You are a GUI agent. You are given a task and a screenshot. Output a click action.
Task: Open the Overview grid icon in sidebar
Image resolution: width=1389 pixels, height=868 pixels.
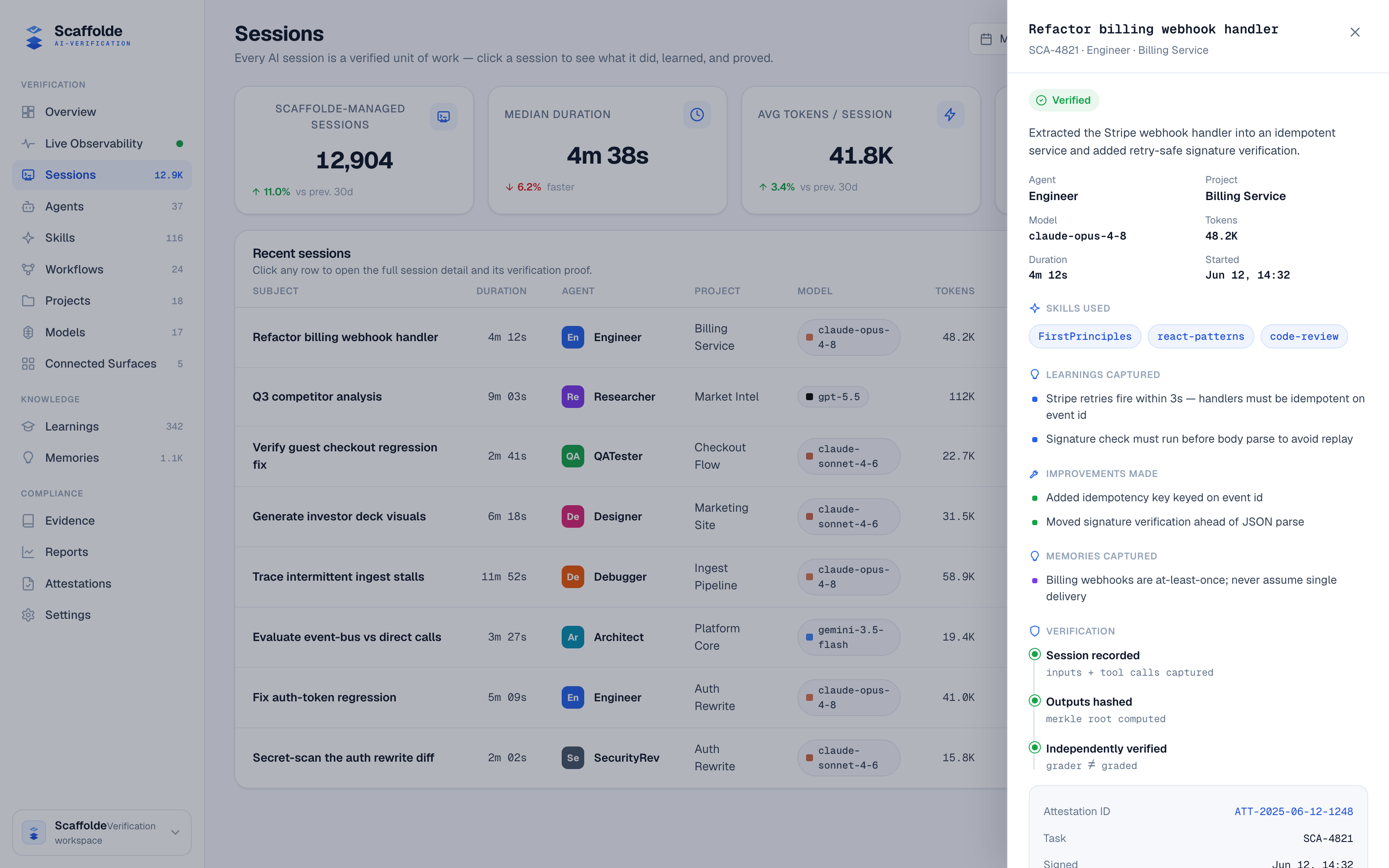tap(28, 112)
